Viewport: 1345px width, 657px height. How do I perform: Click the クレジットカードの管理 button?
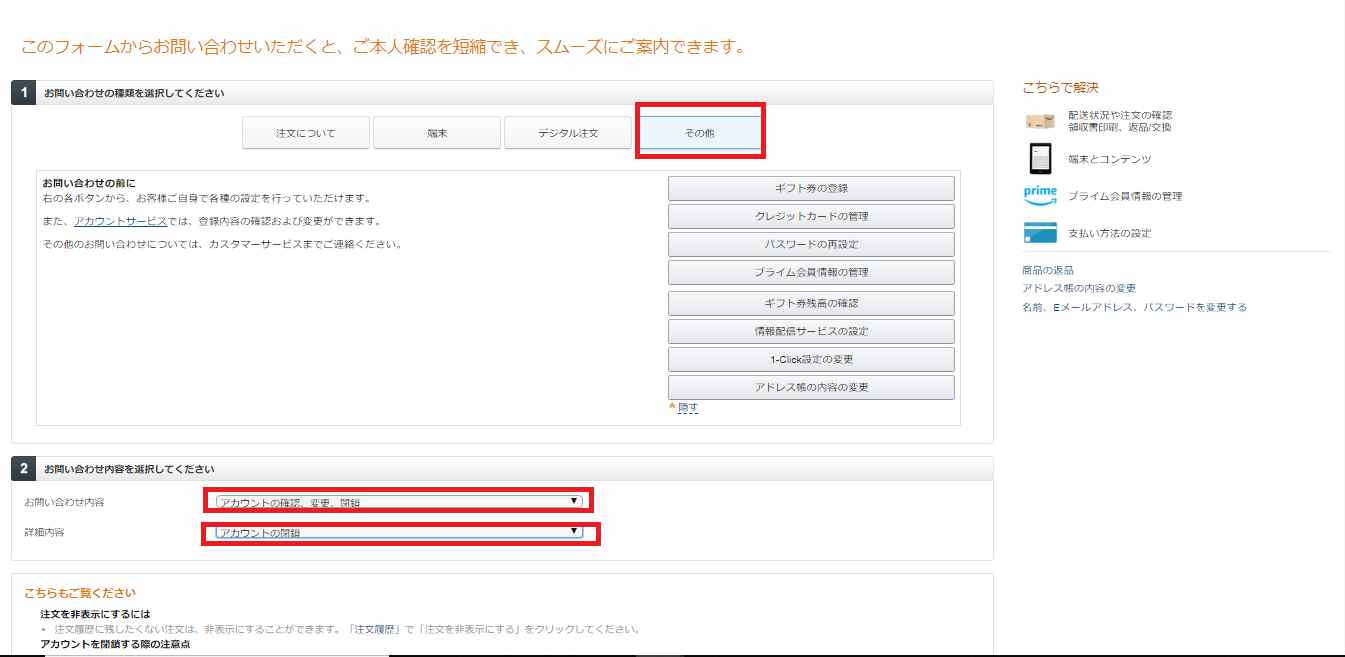pyautogui.click(x=811, y=215)
